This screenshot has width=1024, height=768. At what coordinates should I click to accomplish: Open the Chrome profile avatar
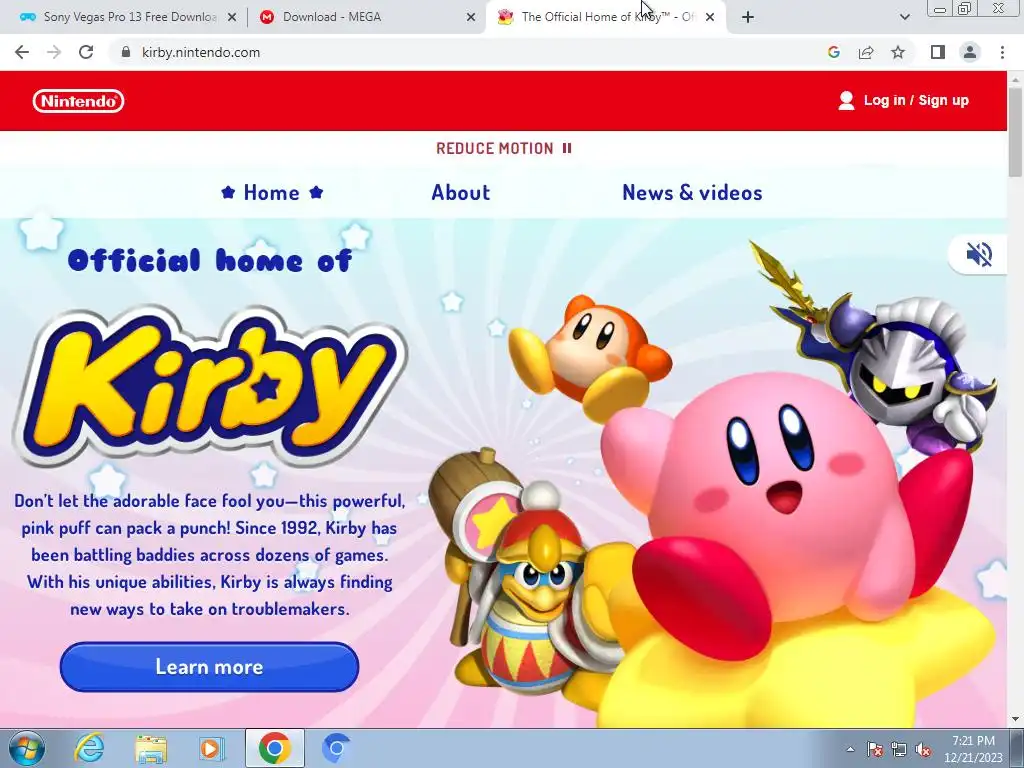click(970, 52)
